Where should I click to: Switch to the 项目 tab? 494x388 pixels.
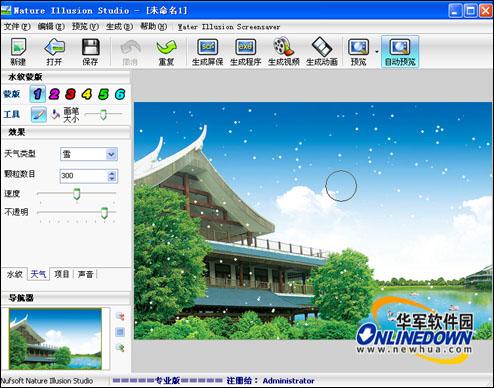[x=62, y=274]
